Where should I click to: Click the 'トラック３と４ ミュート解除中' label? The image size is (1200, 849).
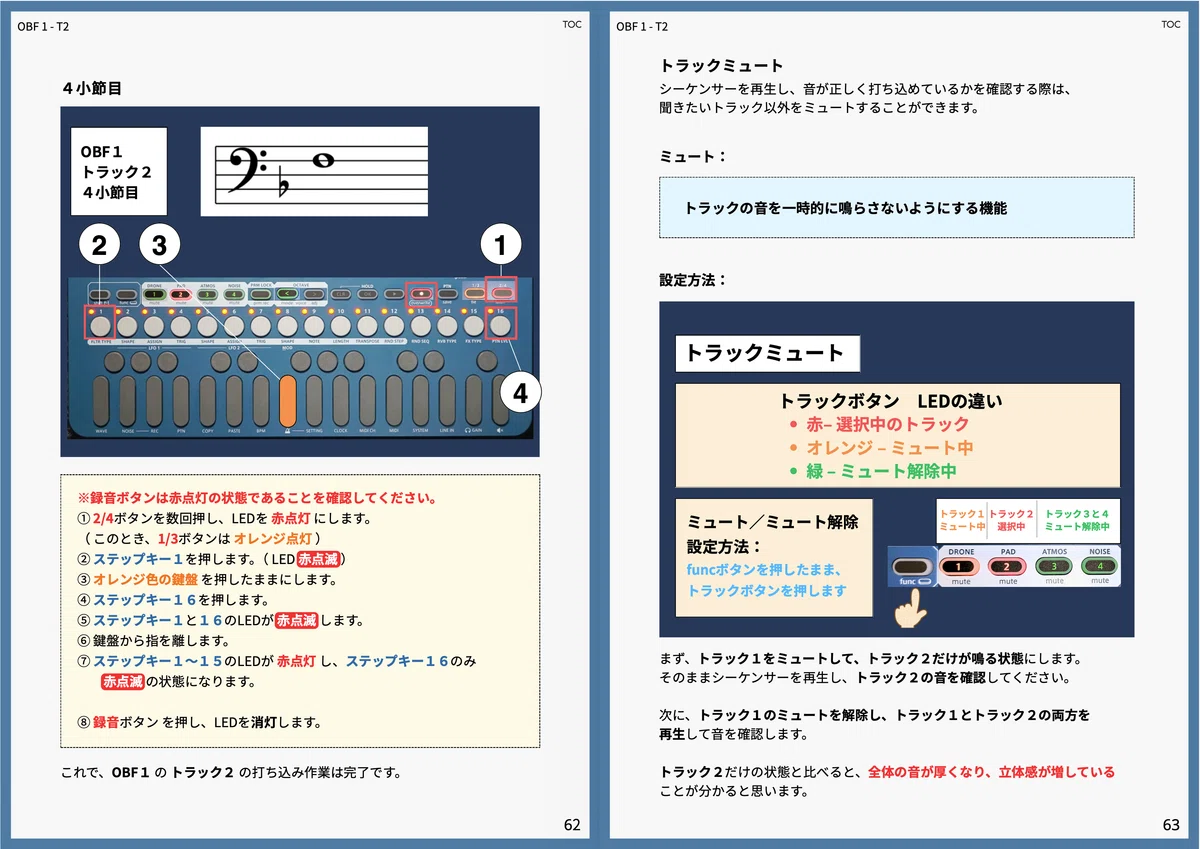pos(1077,520)
